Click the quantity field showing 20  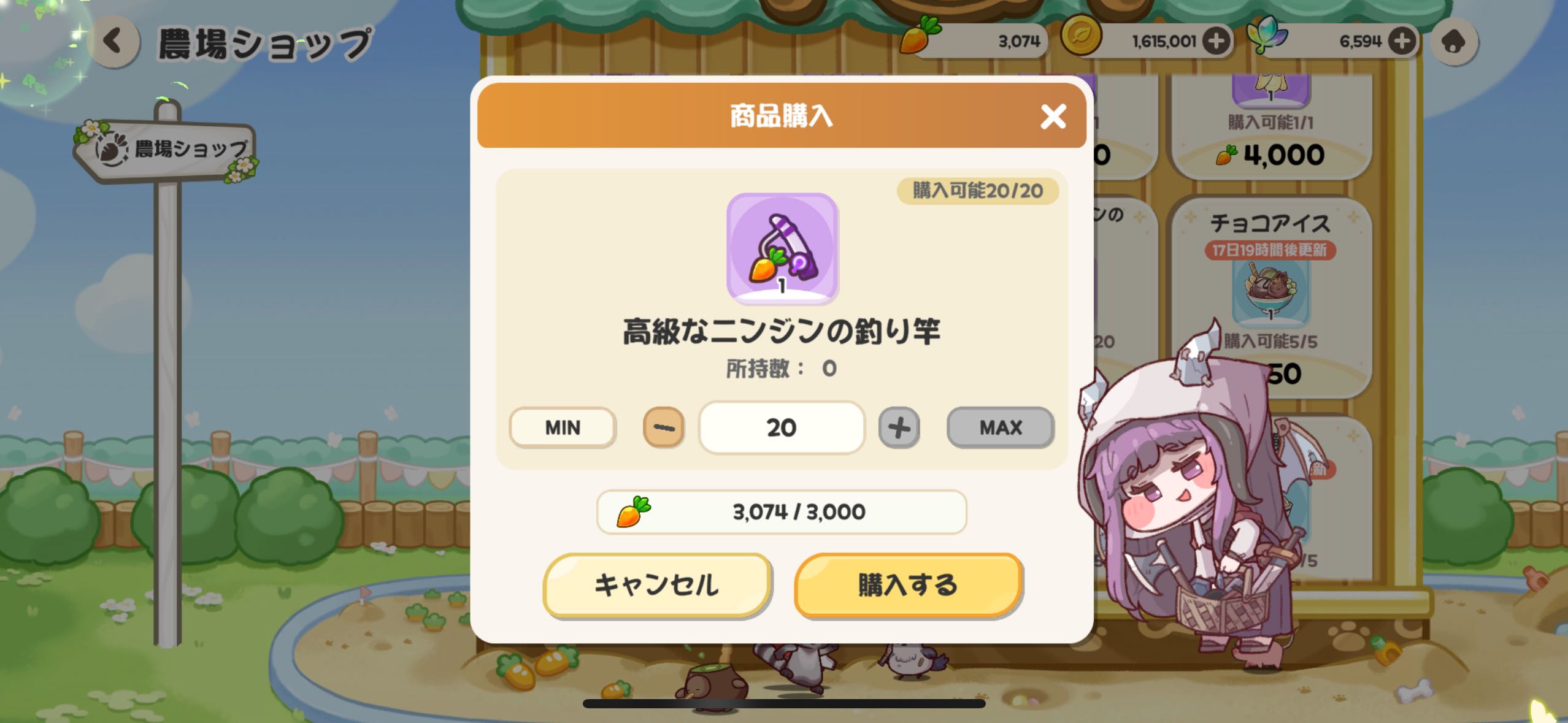(x=782, y=427)
